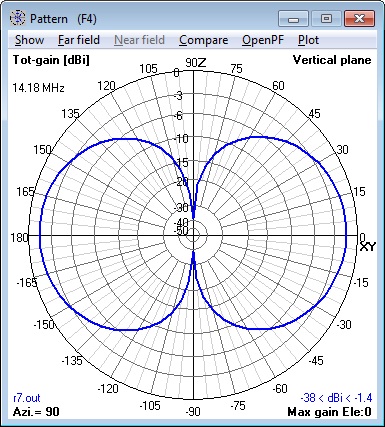Click the -38 < dBi < -1.4 range

pos(336,398)
